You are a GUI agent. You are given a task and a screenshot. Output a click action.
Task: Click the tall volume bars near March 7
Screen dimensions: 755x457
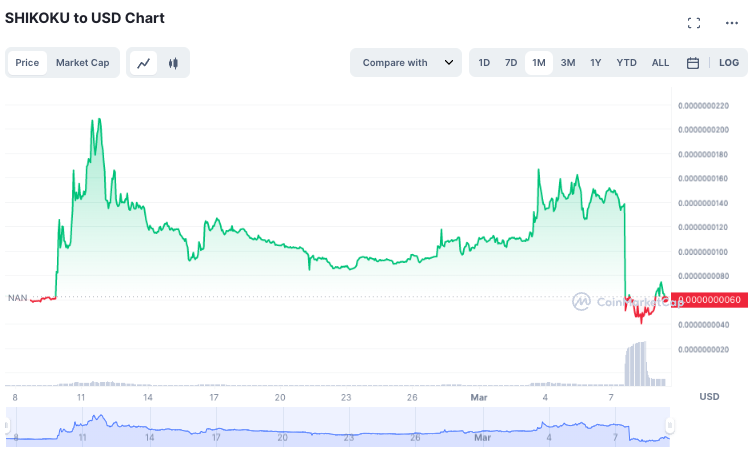[636, 364]
